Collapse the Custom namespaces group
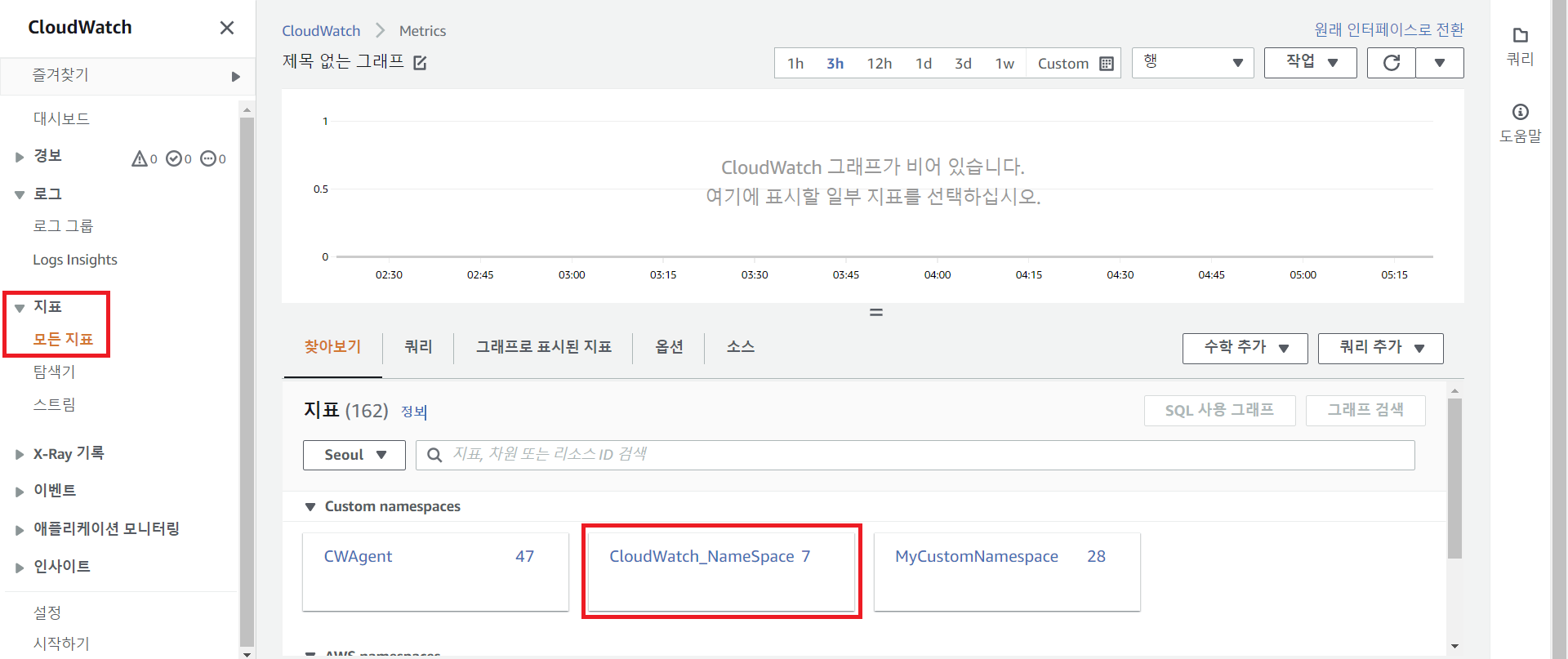1568x659 pixels. coord(310,507)
